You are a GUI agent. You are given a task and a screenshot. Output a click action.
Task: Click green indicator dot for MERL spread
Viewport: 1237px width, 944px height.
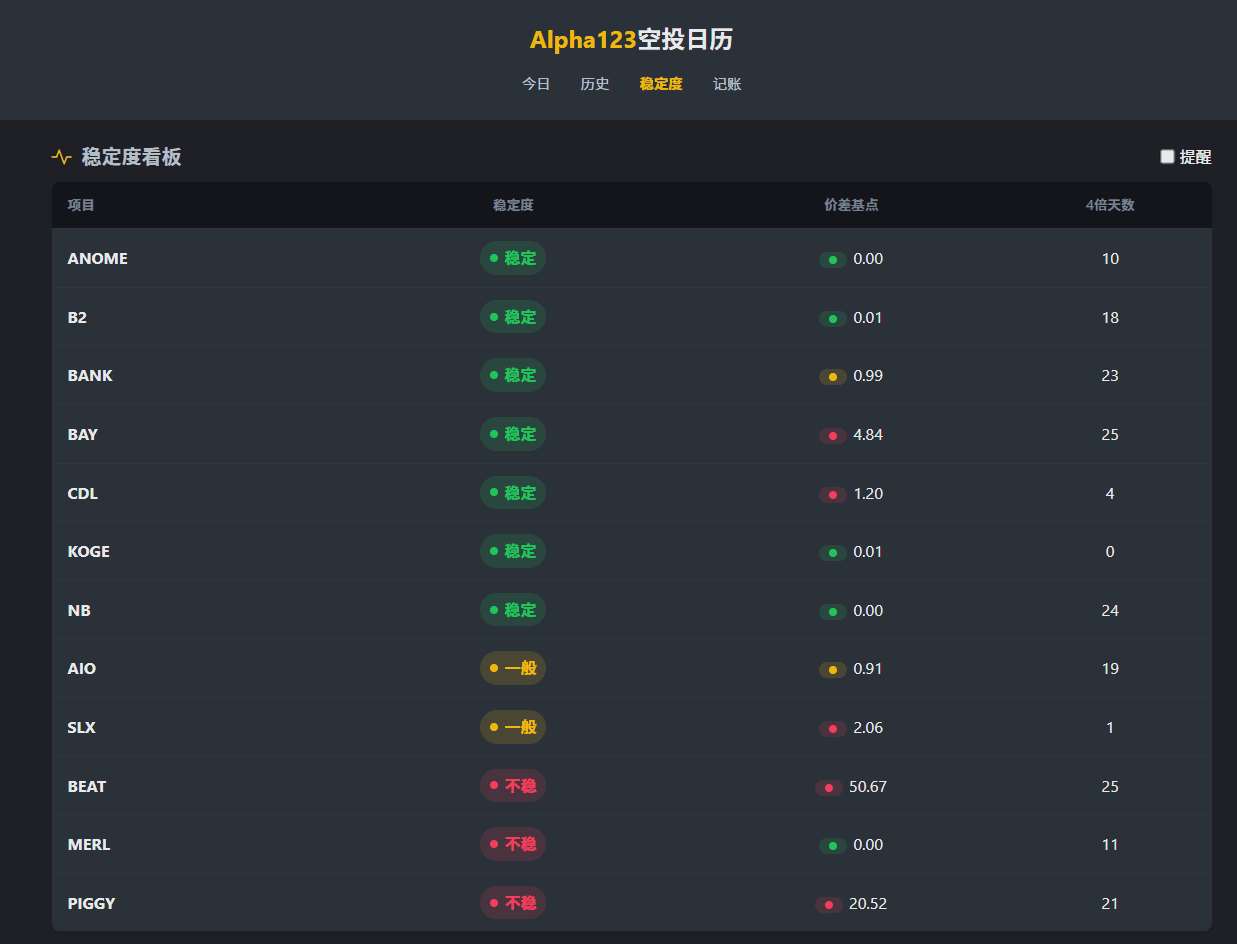point(833,846)
